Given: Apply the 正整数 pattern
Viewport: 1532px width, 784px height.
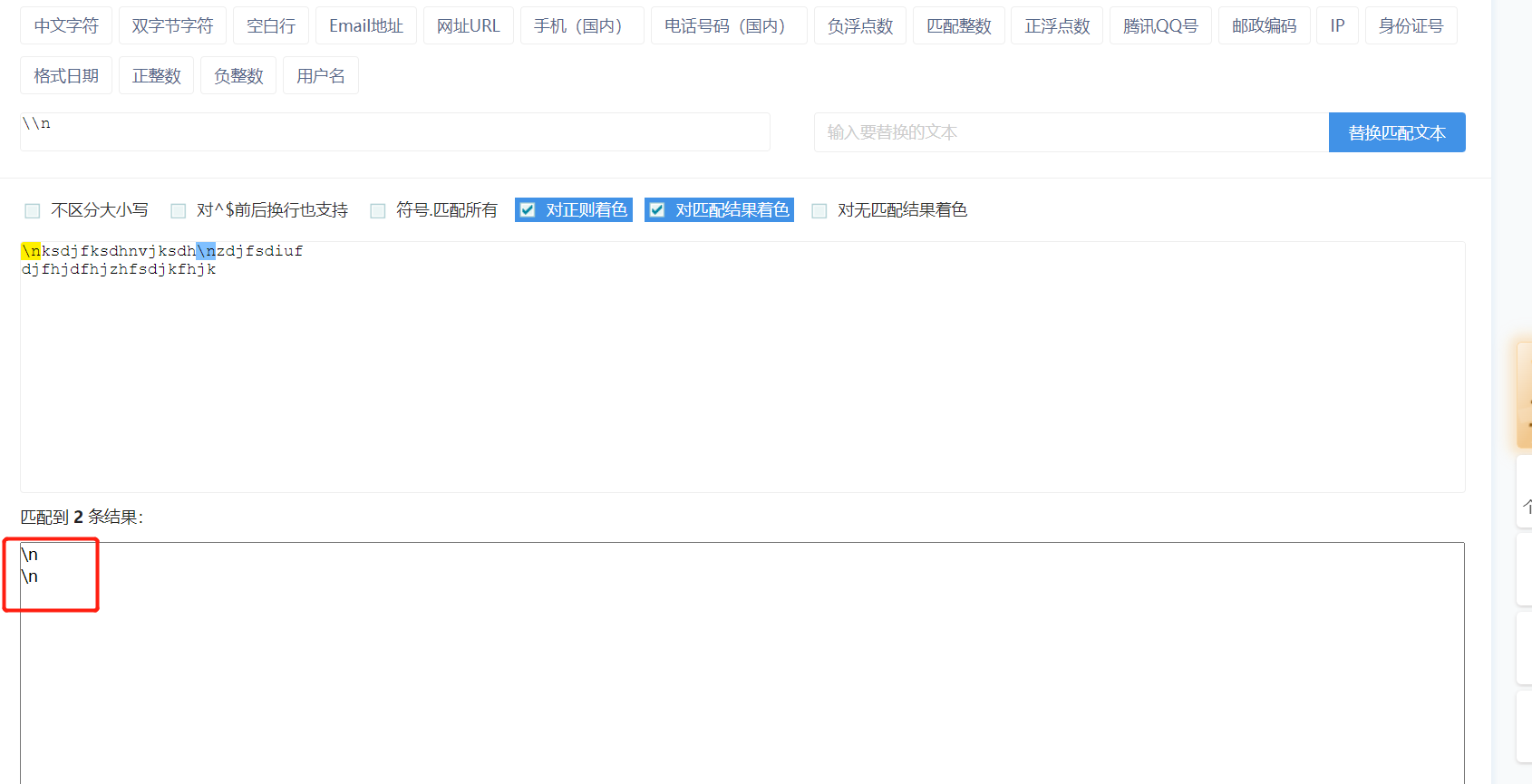Looking at the screenshot, I should point(157,75).
